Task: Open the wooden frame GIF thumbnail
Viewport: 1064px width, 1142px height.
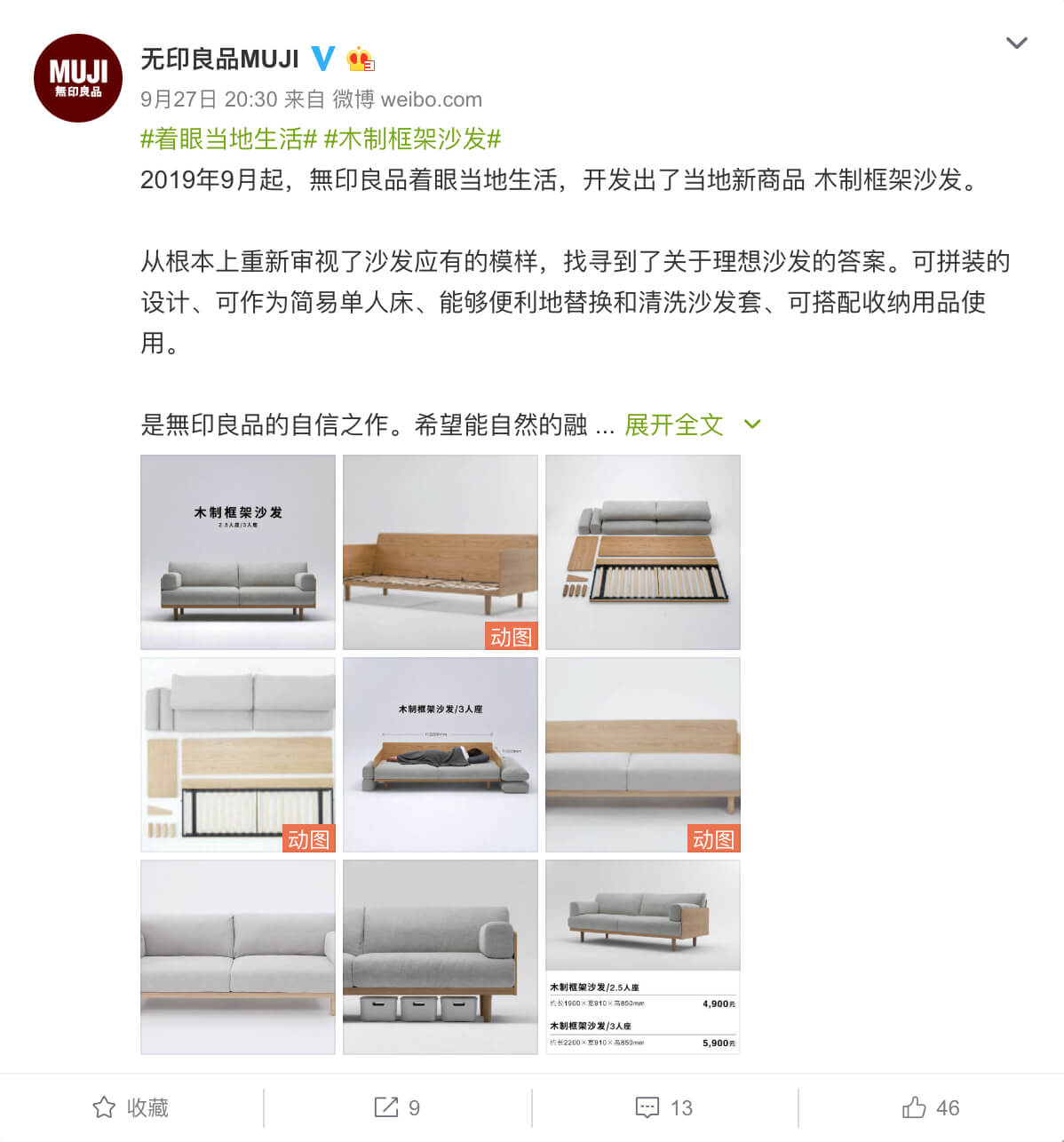Action: point(441,552)
